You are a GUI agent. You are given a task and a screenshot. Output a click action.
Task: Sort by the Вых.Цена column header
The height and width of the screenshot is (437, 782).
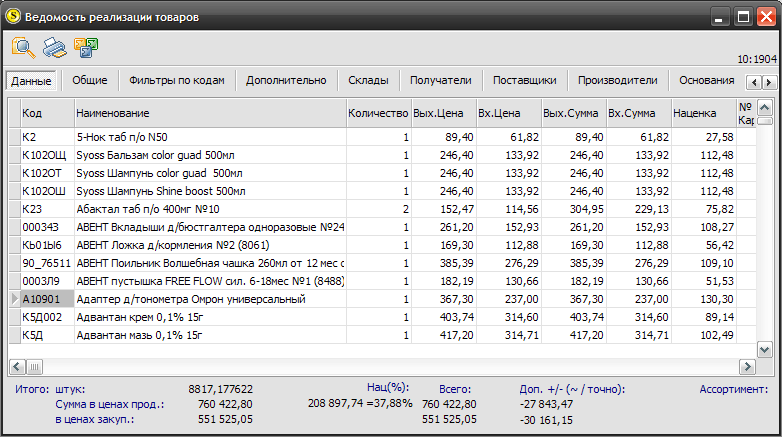444,113
